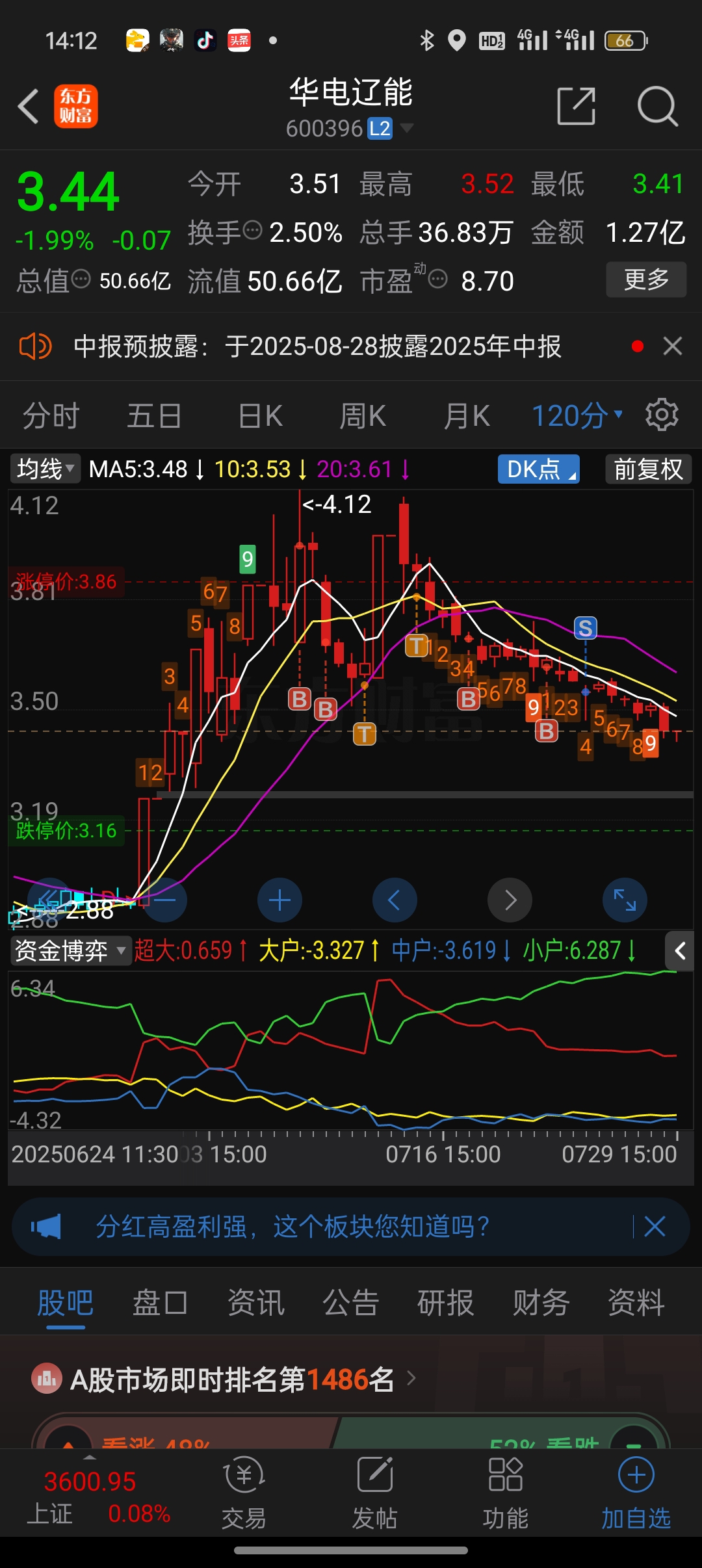Tap the 跌停价:3.16 label
This screenshot has width=702, height=1568.
pos(66,830)
